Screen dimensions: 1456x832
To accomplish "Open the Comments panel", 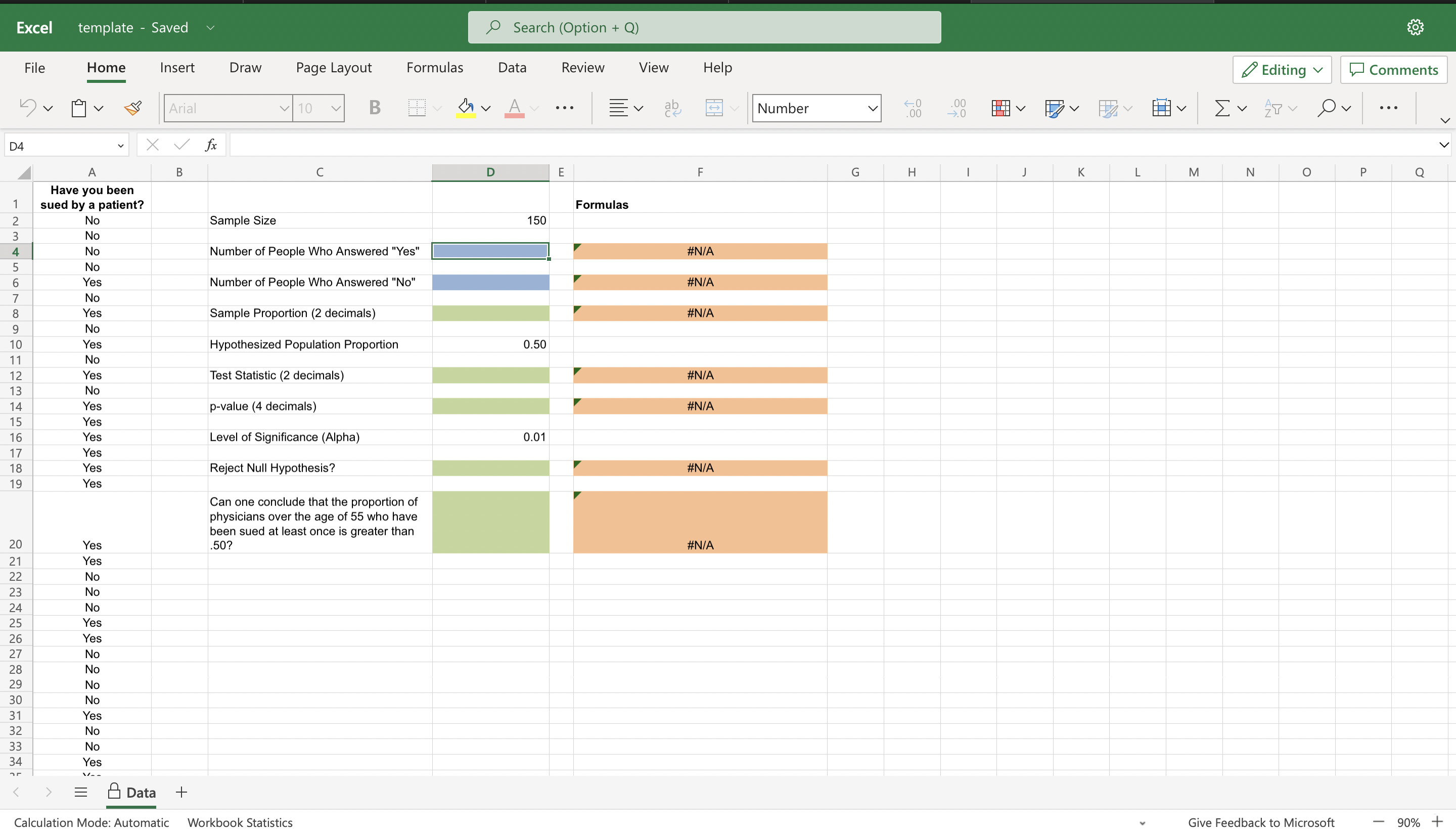I will (x=1393, y=69).
